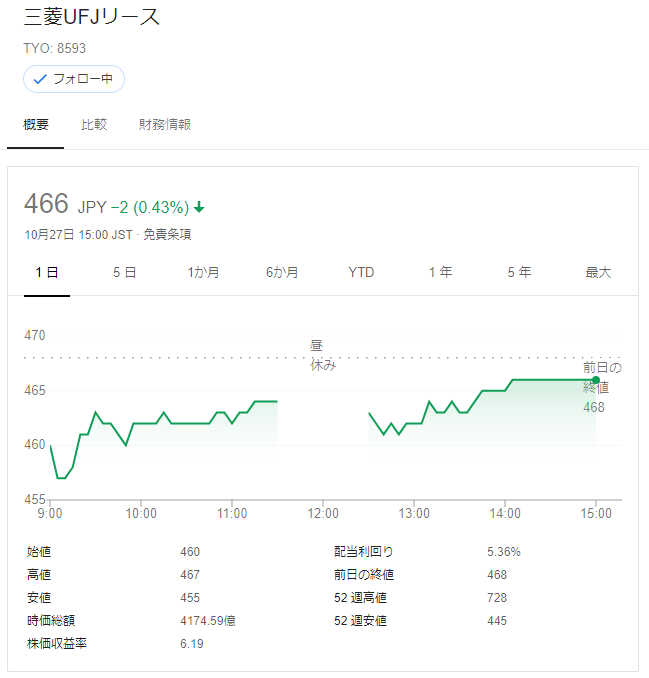Click the 昼休み lunch break label on chart
Screen dimensions: 649x678
coord(323,355)
